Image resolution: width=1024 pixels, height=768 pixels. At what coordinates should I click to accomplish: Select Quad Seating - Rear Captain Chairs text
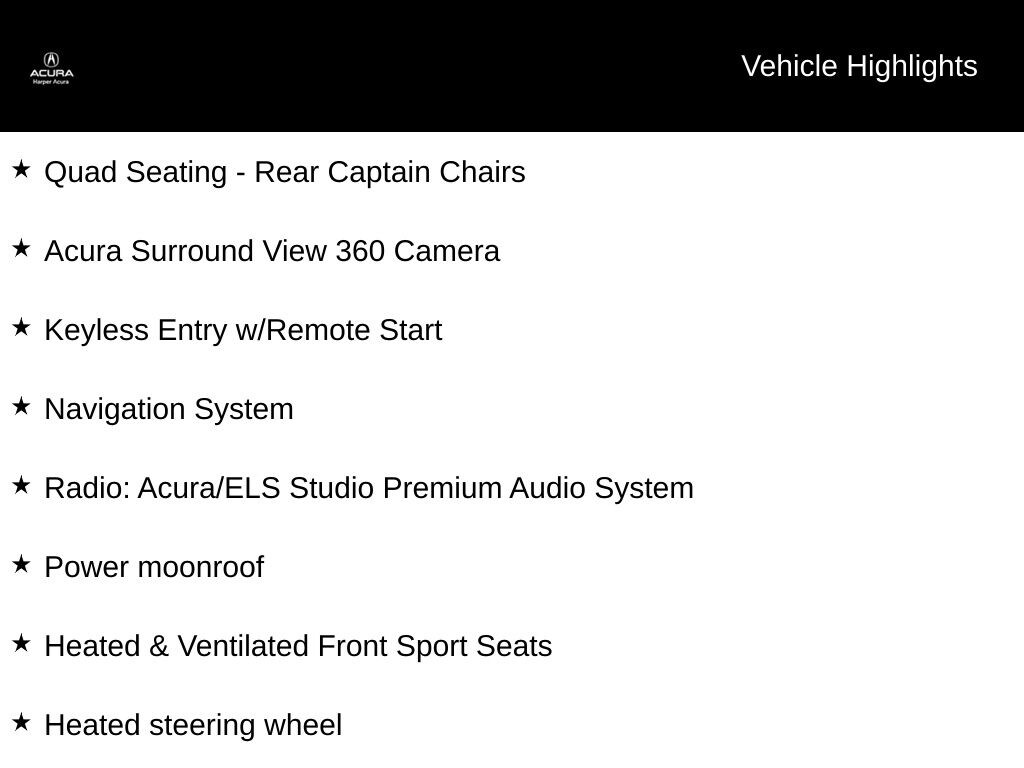(285, 172)
